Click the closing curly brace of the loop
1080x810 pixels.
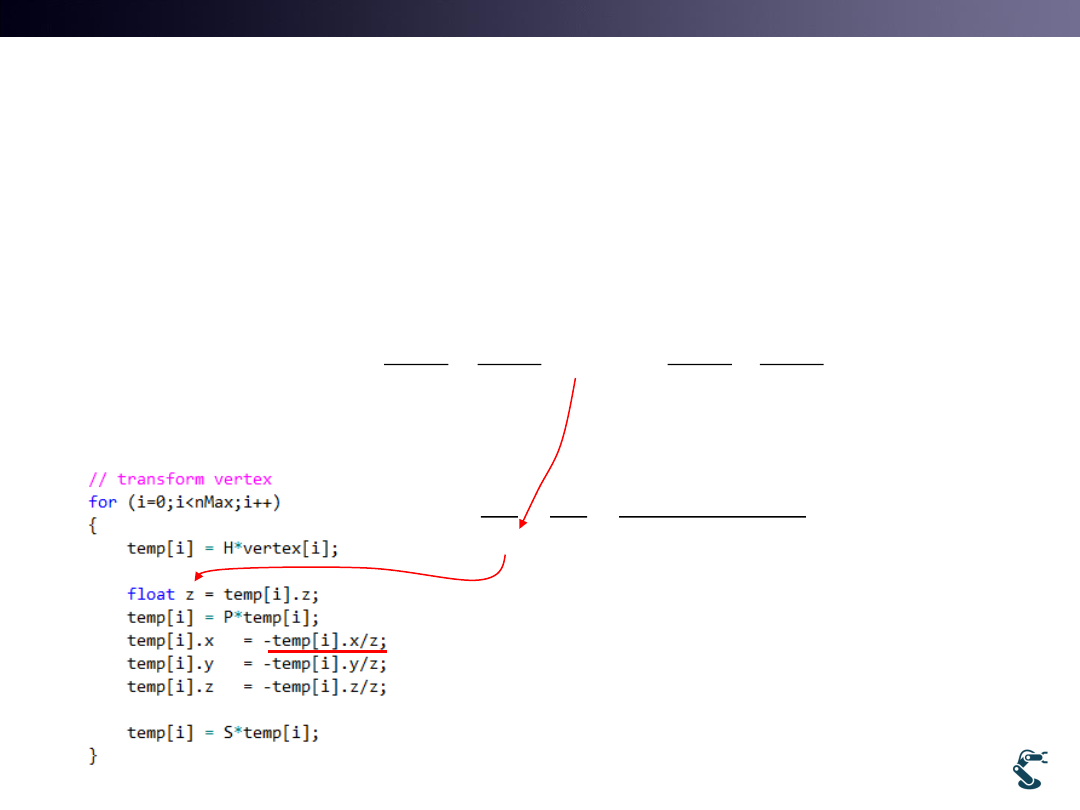[93, 756]
